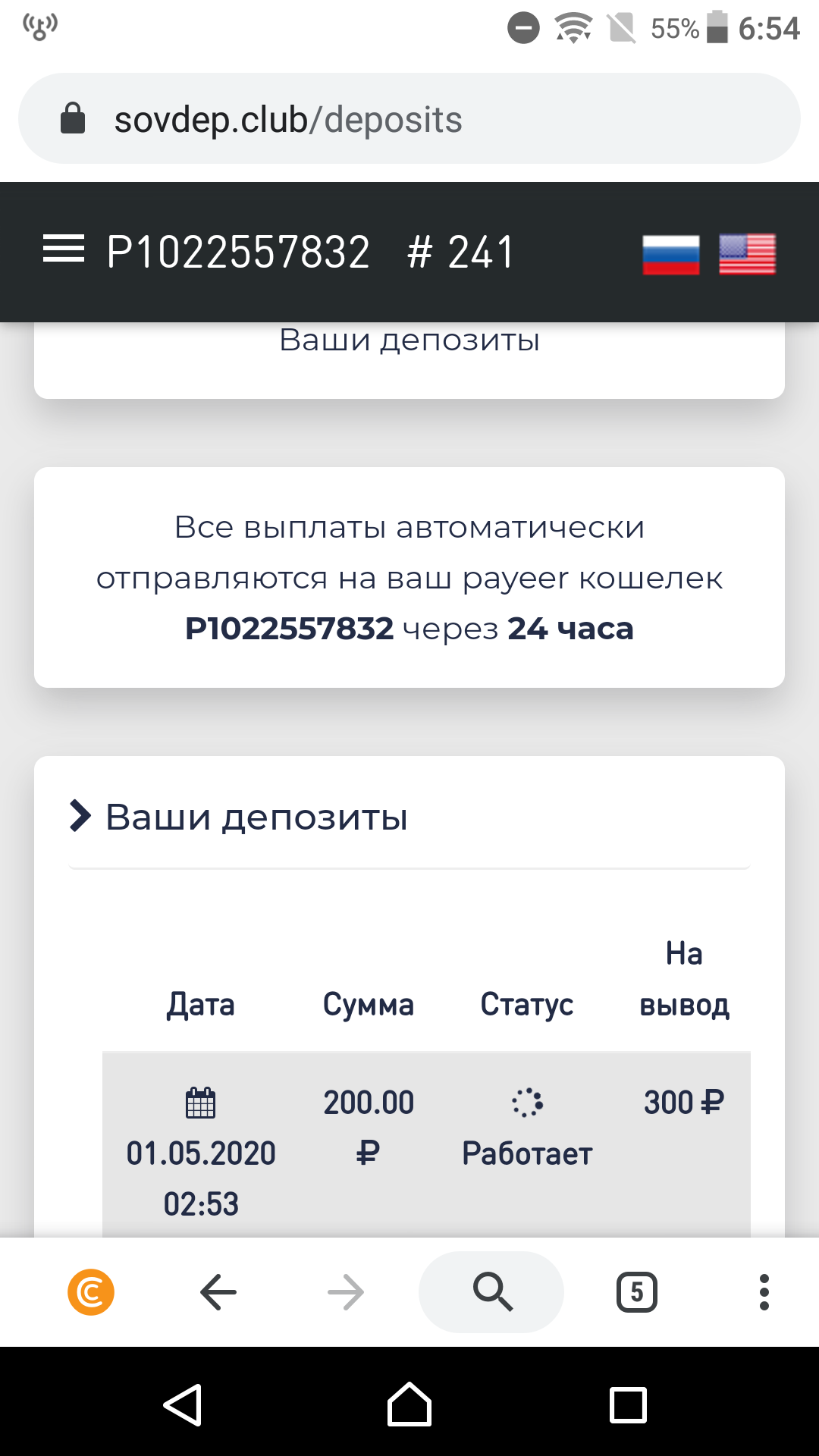Go back with browser back arrow
819x1456 pixels.
218,1291
